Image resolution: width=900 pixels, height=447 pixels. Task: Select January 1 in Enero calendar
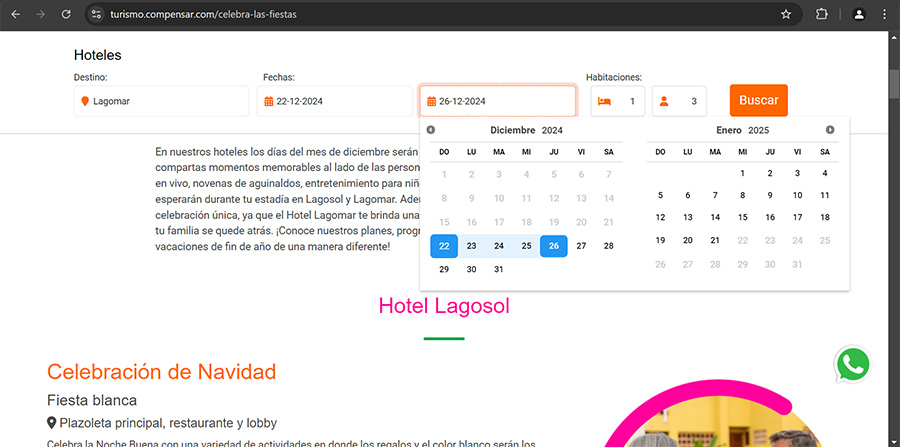click(x=743, y=173)
